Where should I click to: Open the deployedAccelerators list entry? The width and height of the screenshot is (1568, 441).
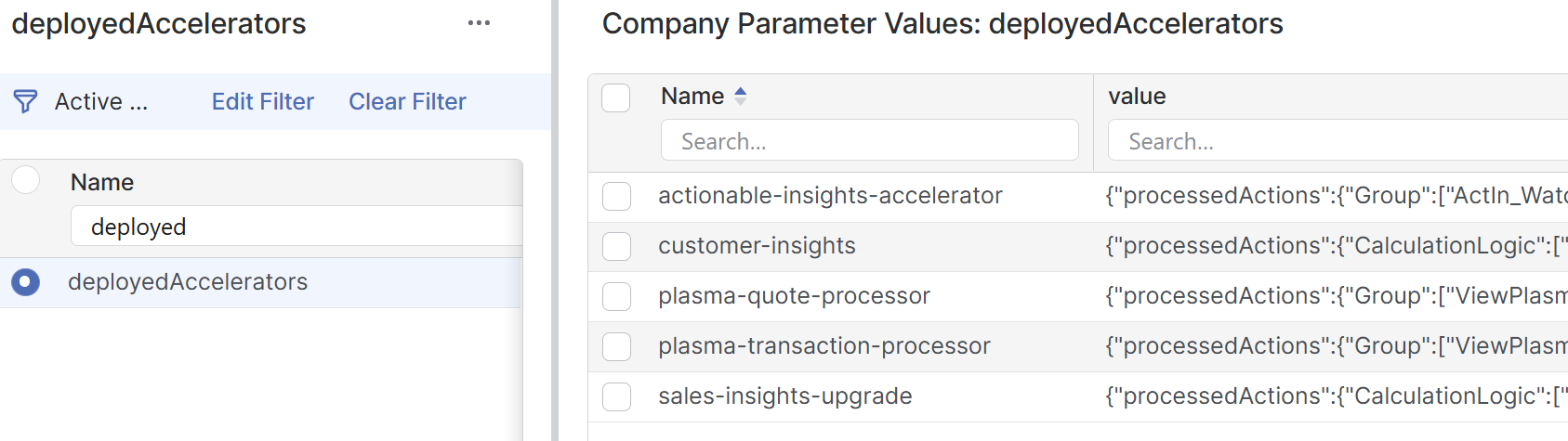tap(188, 282)
